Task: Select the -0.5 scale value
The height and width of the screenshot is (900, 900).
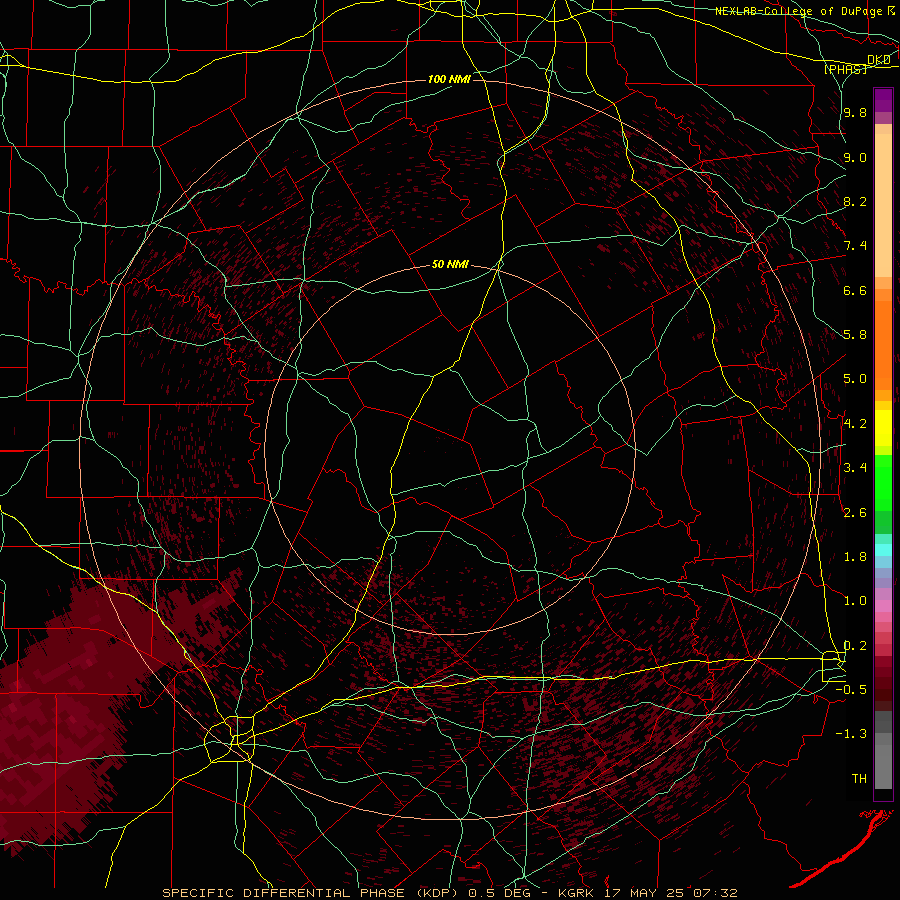Action: (851, 690)
